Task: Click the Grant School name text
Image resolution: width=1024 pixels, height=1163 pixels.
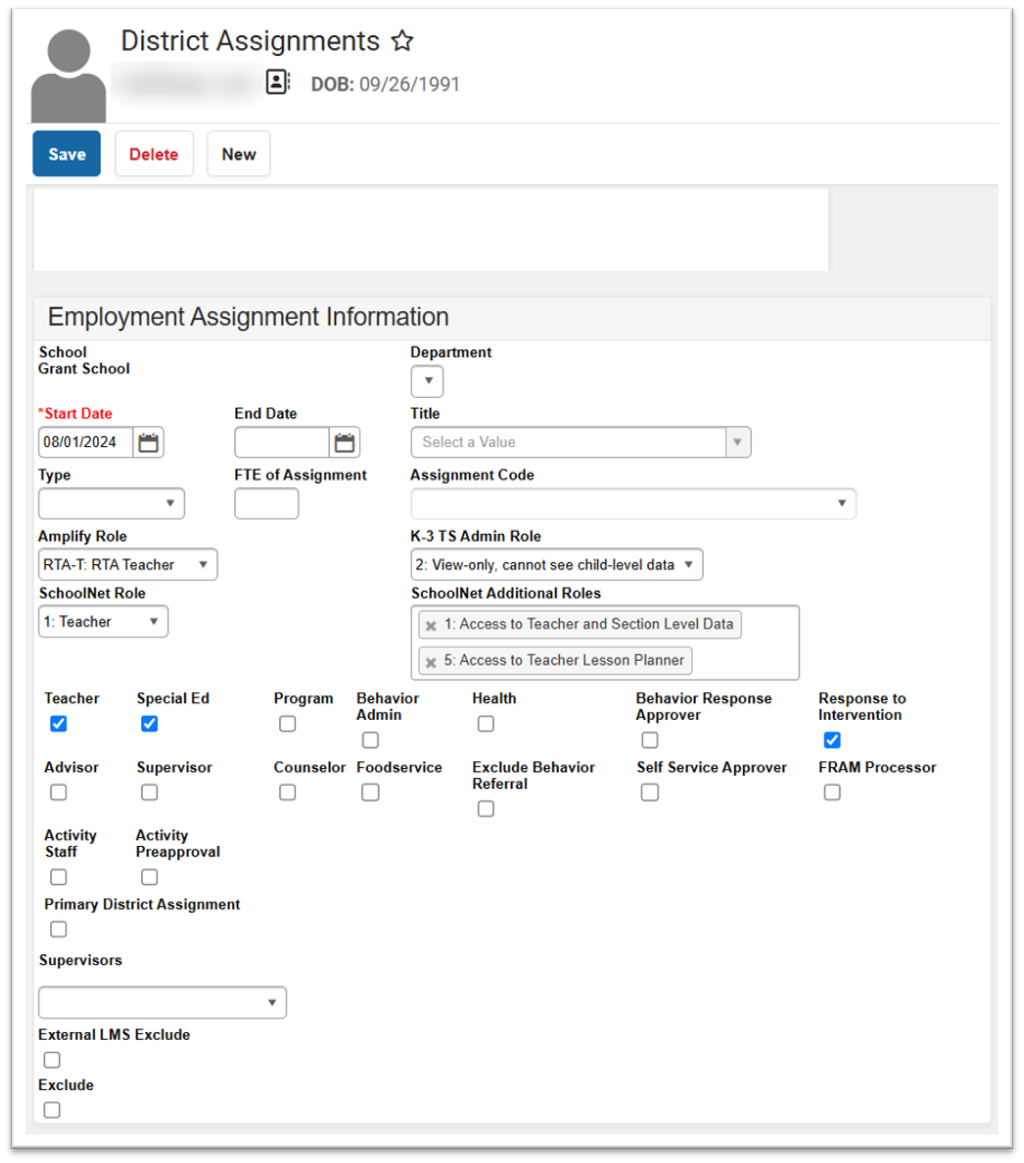Action: pos(84,369)
